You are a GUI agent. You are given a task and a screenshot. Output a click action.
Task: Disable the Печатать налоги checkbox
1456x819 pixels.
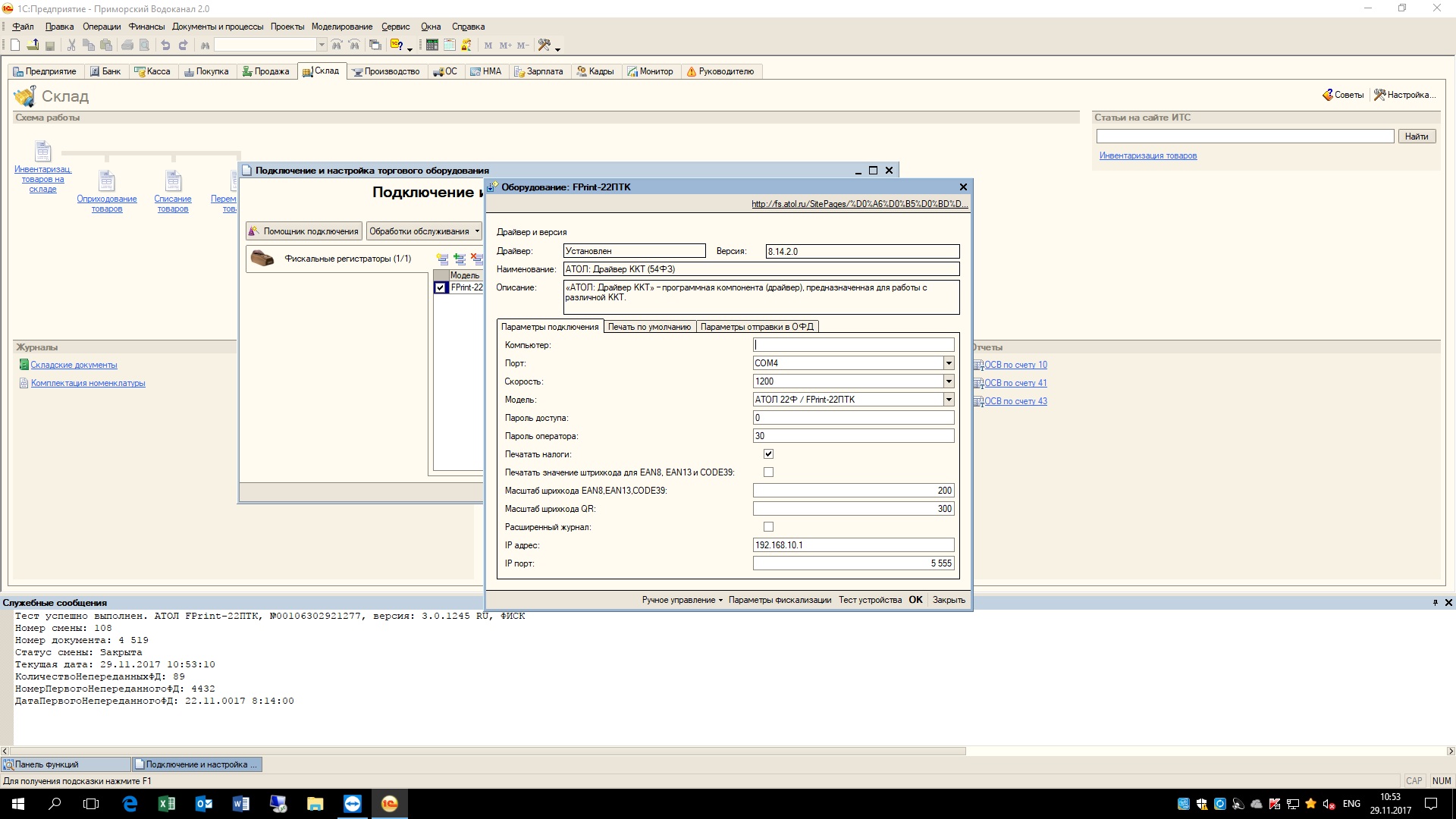click(x=768, y=454)
